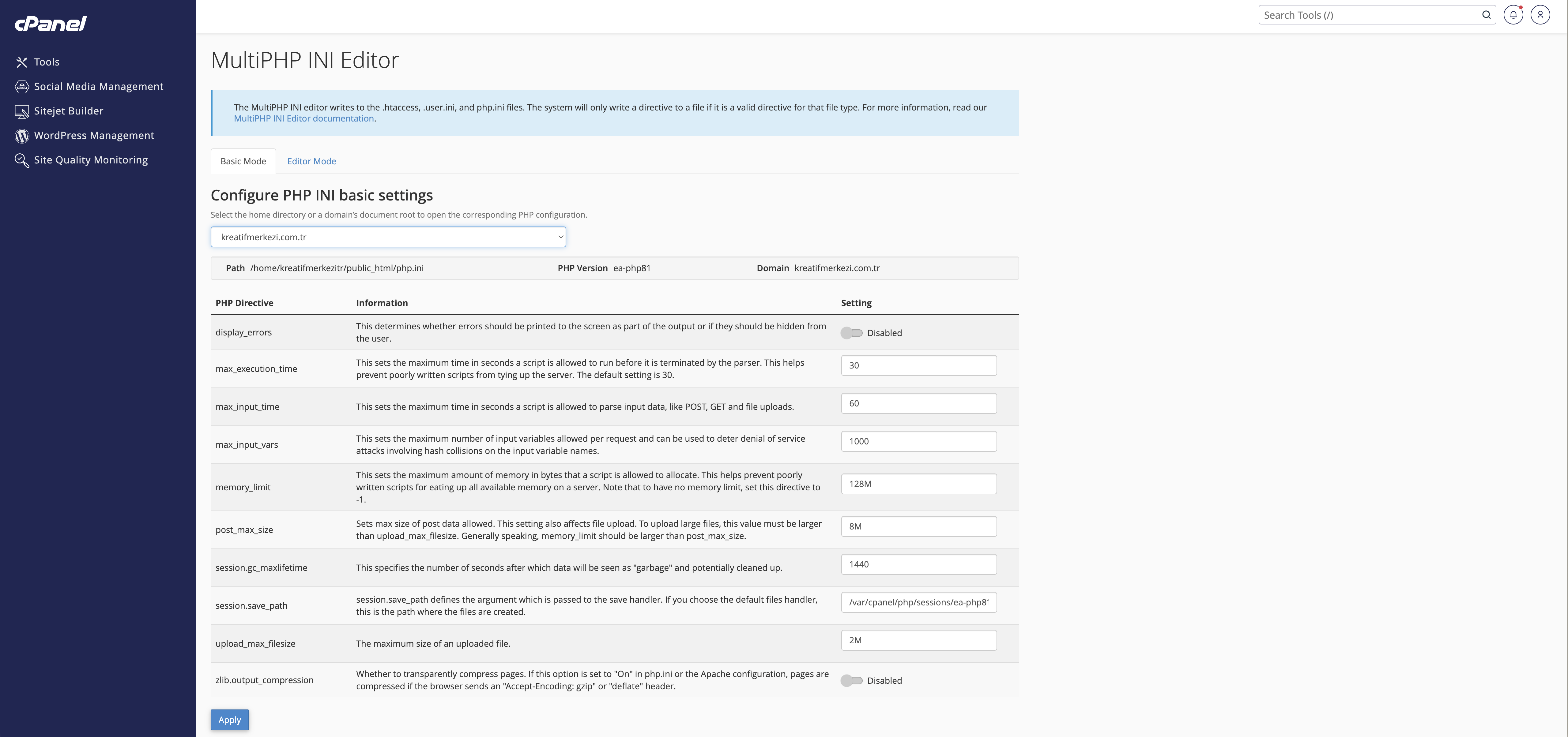1568x737 pixels.
Task: Click the Information column header
Action: [382, 303]
